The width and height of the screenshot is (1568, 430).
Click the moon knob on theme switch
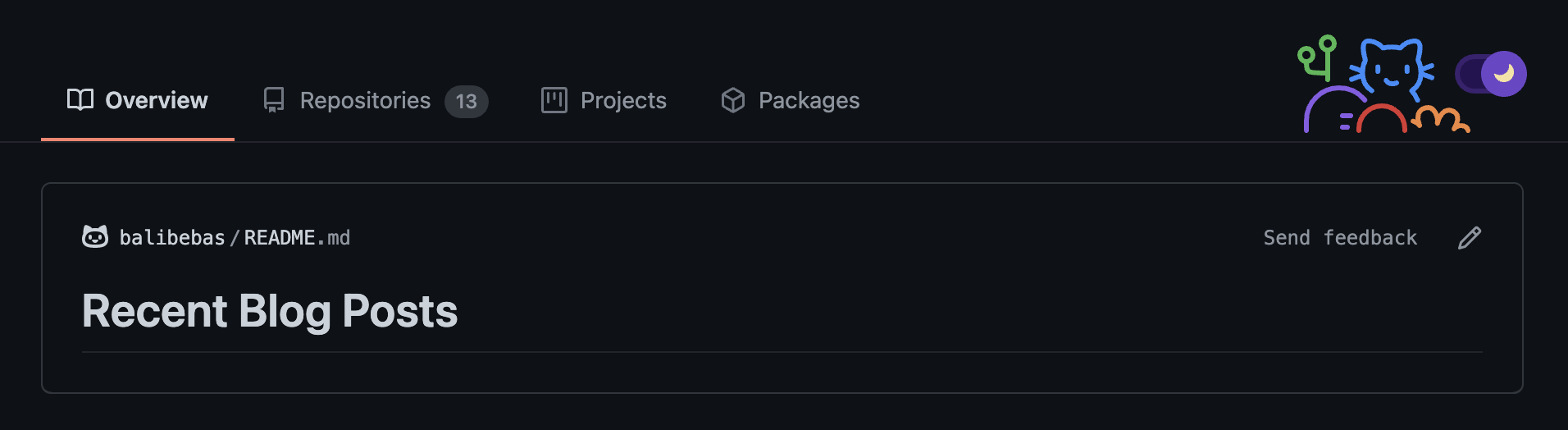pyautogui.click(x=1504, y=74)
